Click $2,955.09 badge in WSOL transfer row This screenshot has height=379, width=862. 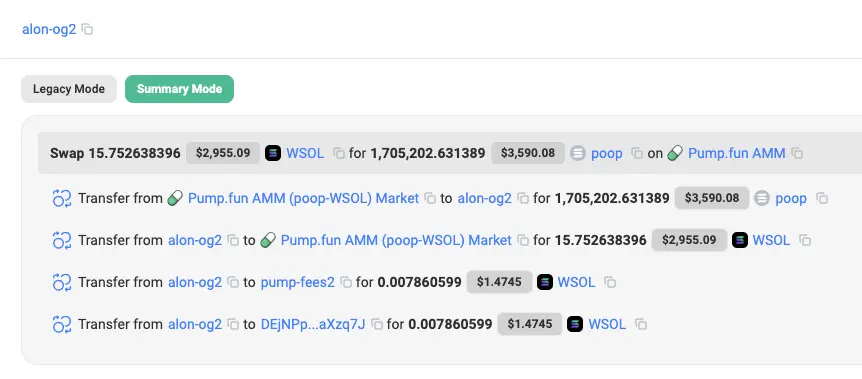tap(689, 240)
